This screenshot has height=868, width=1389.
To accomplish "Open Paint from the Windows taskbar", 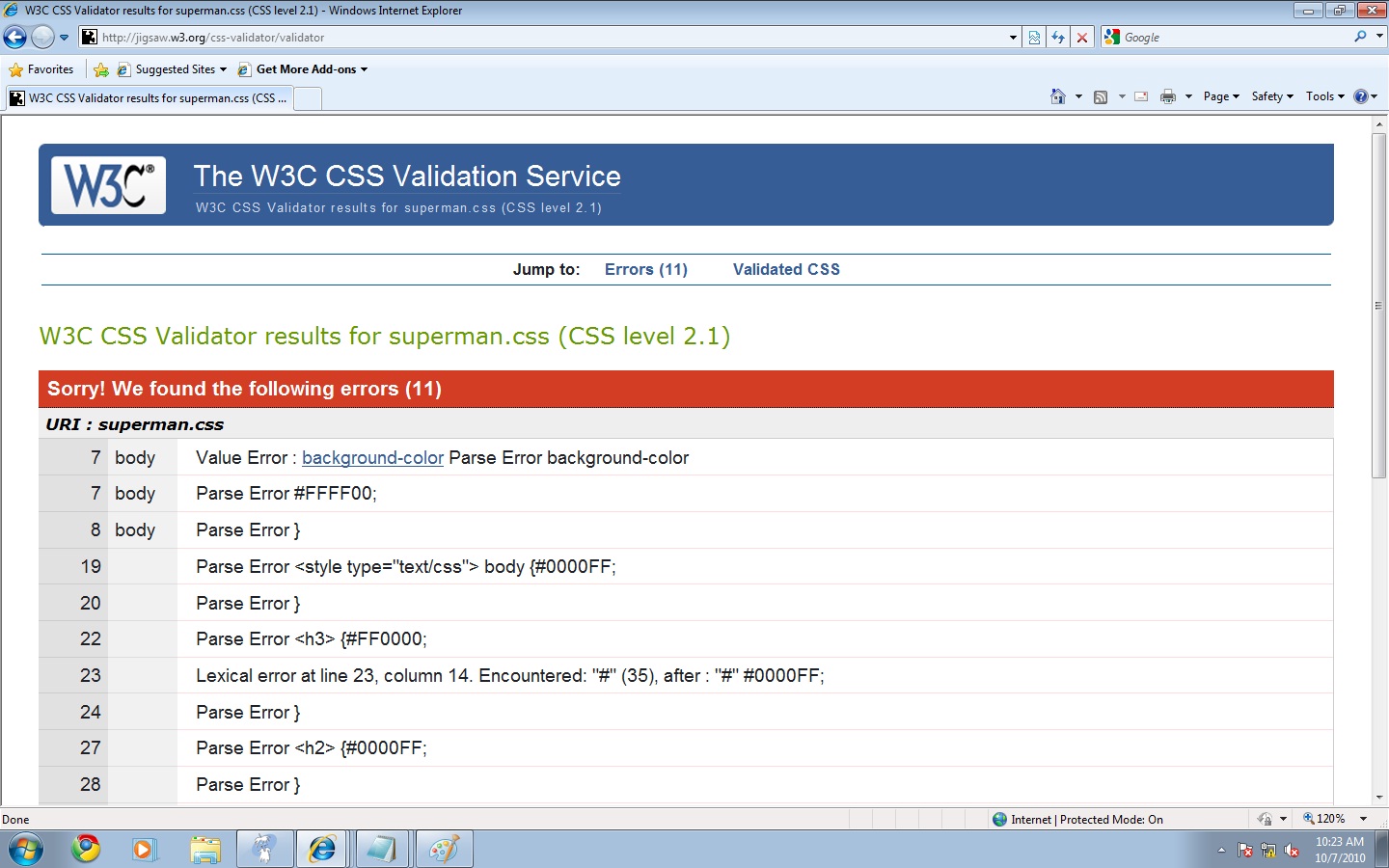I will click(x=445, y=850).
